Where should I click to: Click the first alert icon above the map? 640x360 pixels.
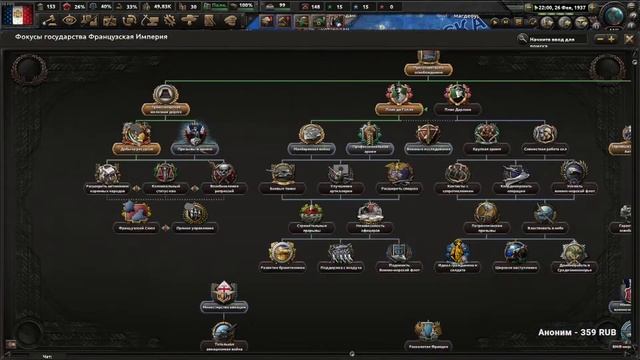pos(267,21)
